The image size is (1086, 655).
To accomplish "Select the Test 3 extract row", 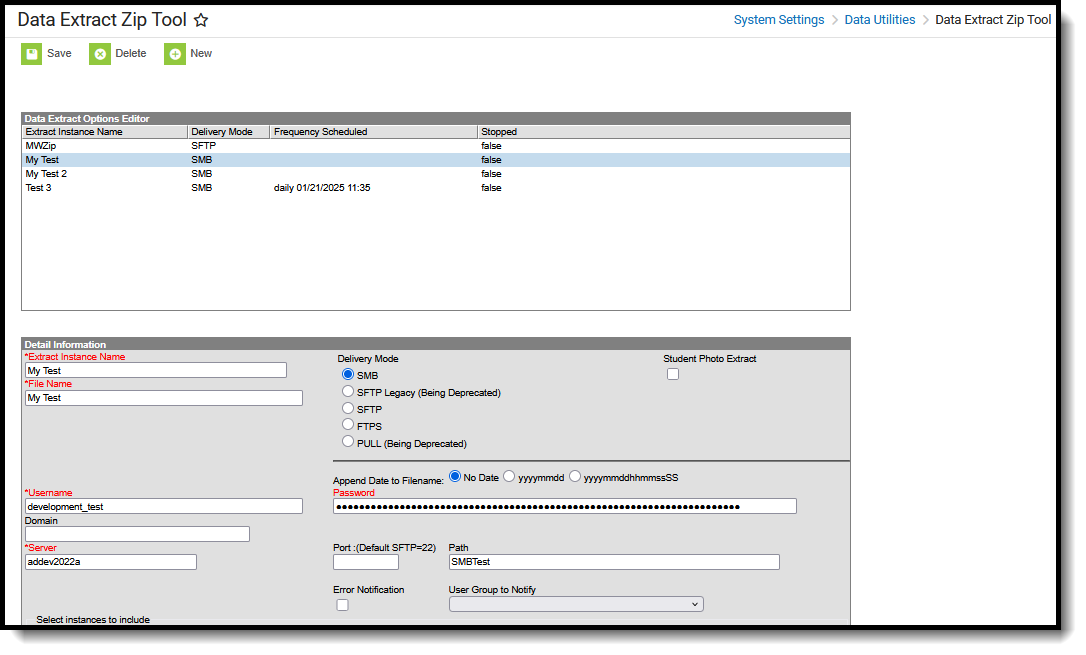I will [x=436, y=188].
